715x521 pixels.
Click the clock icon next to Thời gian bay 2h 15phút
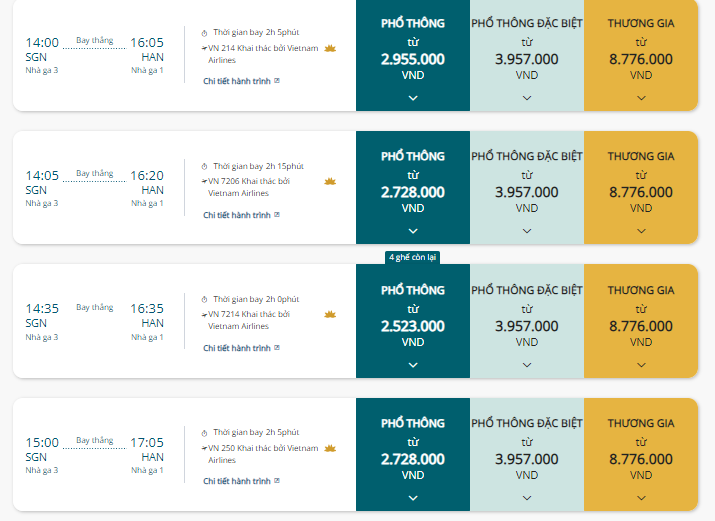click(x=204, y=166)
